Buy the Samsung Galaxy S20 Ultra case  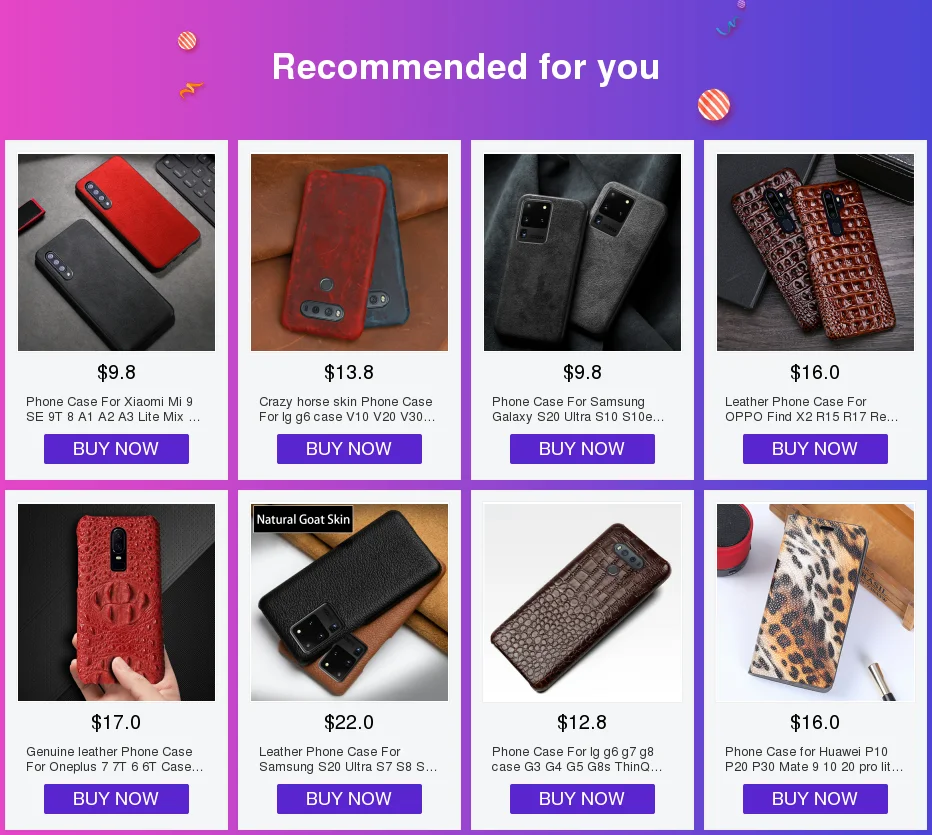click(x=582, y=449)
